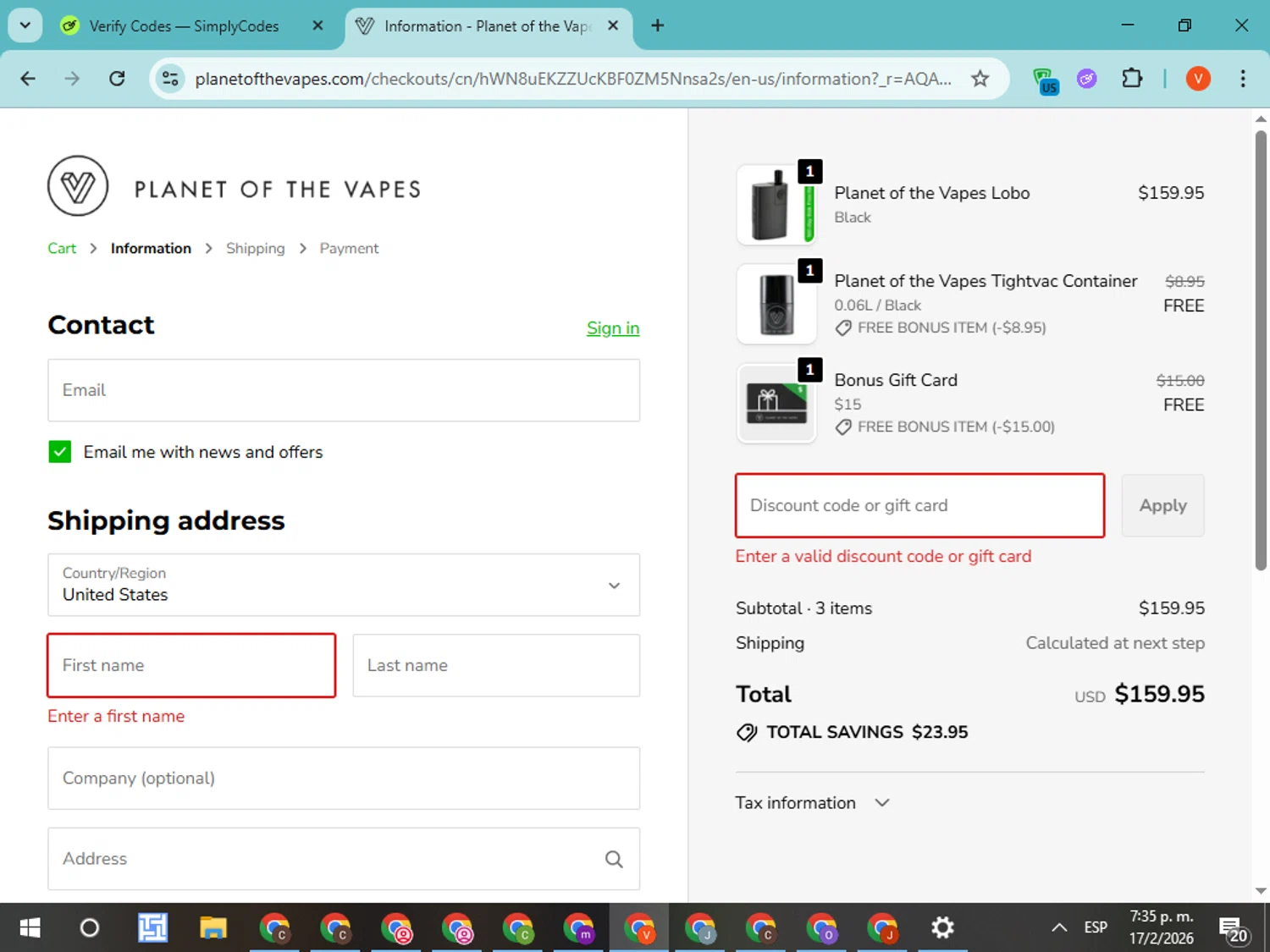
Task: Click the Planet of the Vapes logo icon
Action: pos(78,186)
